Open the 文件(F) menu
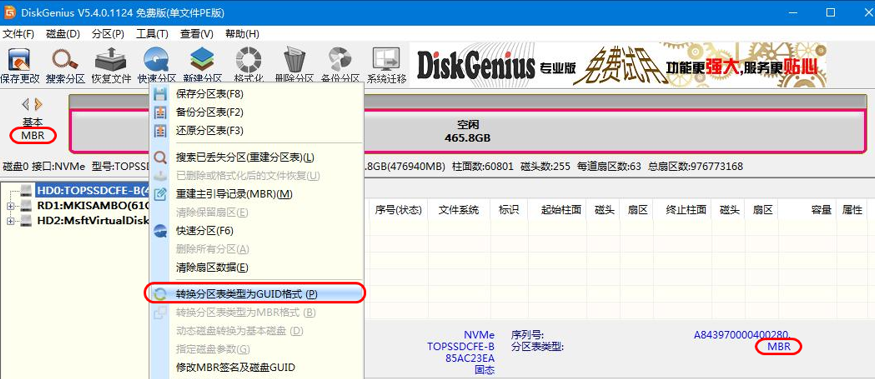Screen dimensions: 875x379 point(18,33)
